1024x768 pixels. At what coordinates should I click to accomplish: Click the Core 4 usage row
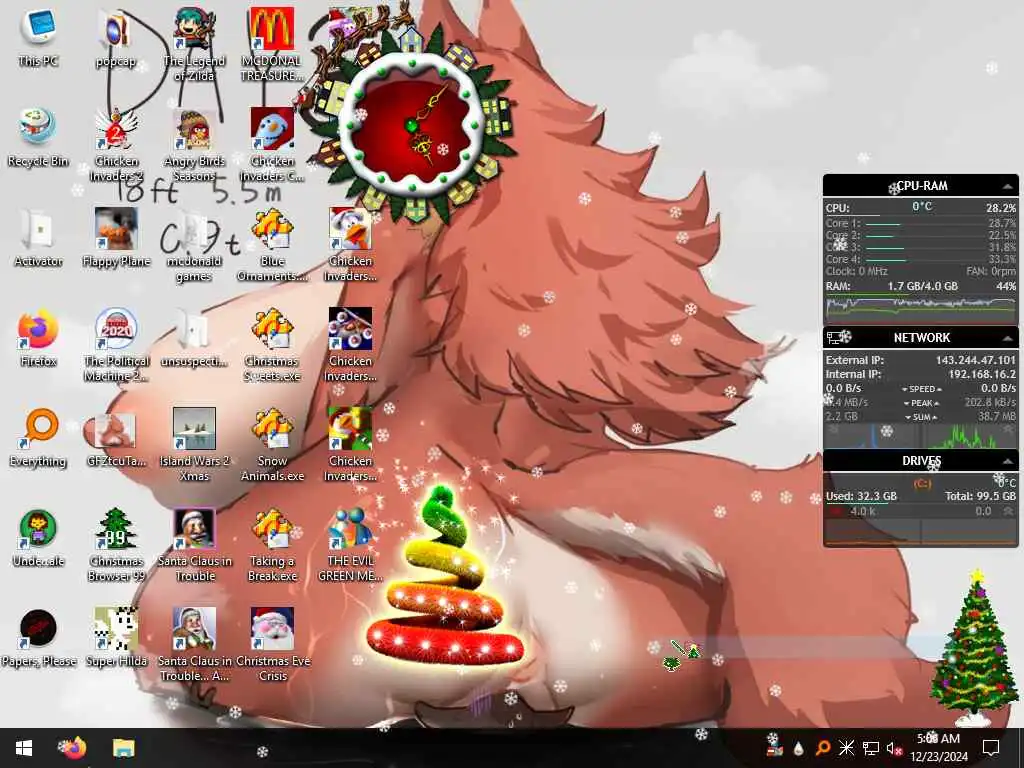click(x=920, y=259)
